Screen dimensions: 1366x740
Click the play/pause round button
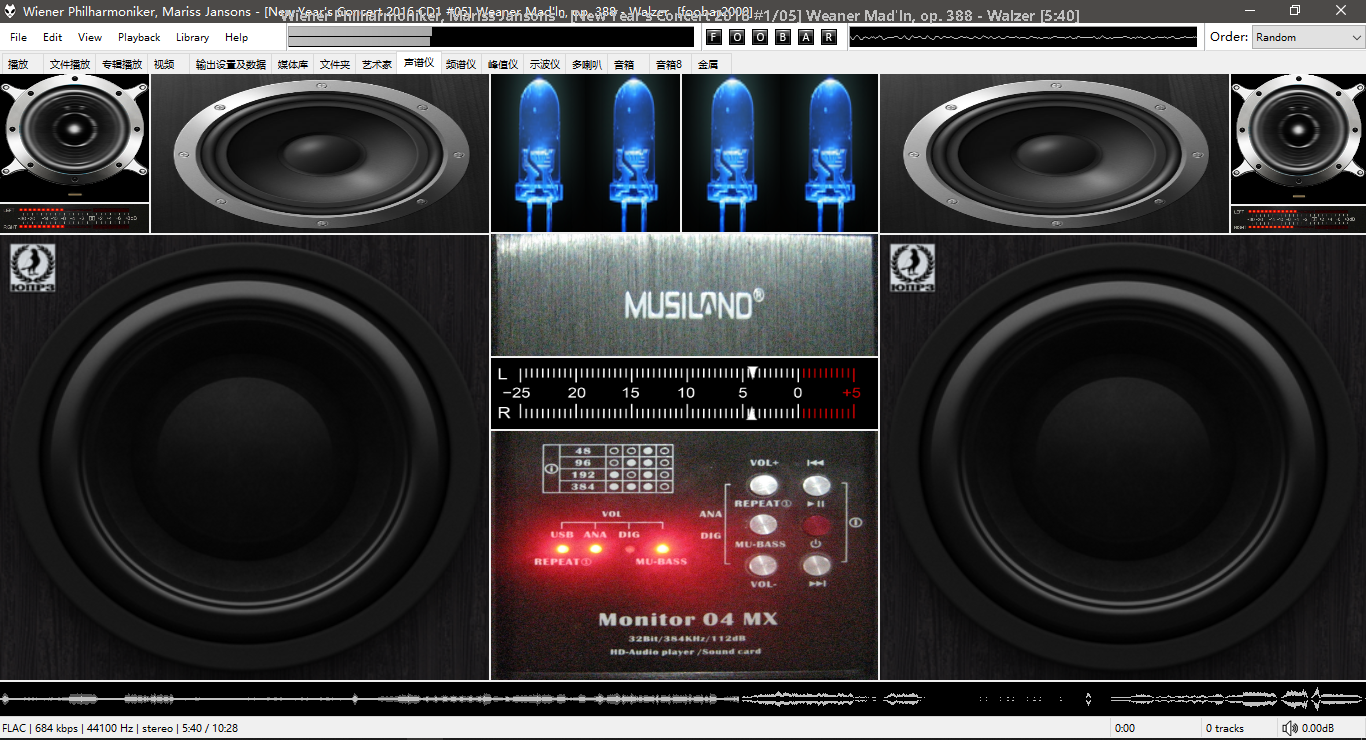point(816,525)
